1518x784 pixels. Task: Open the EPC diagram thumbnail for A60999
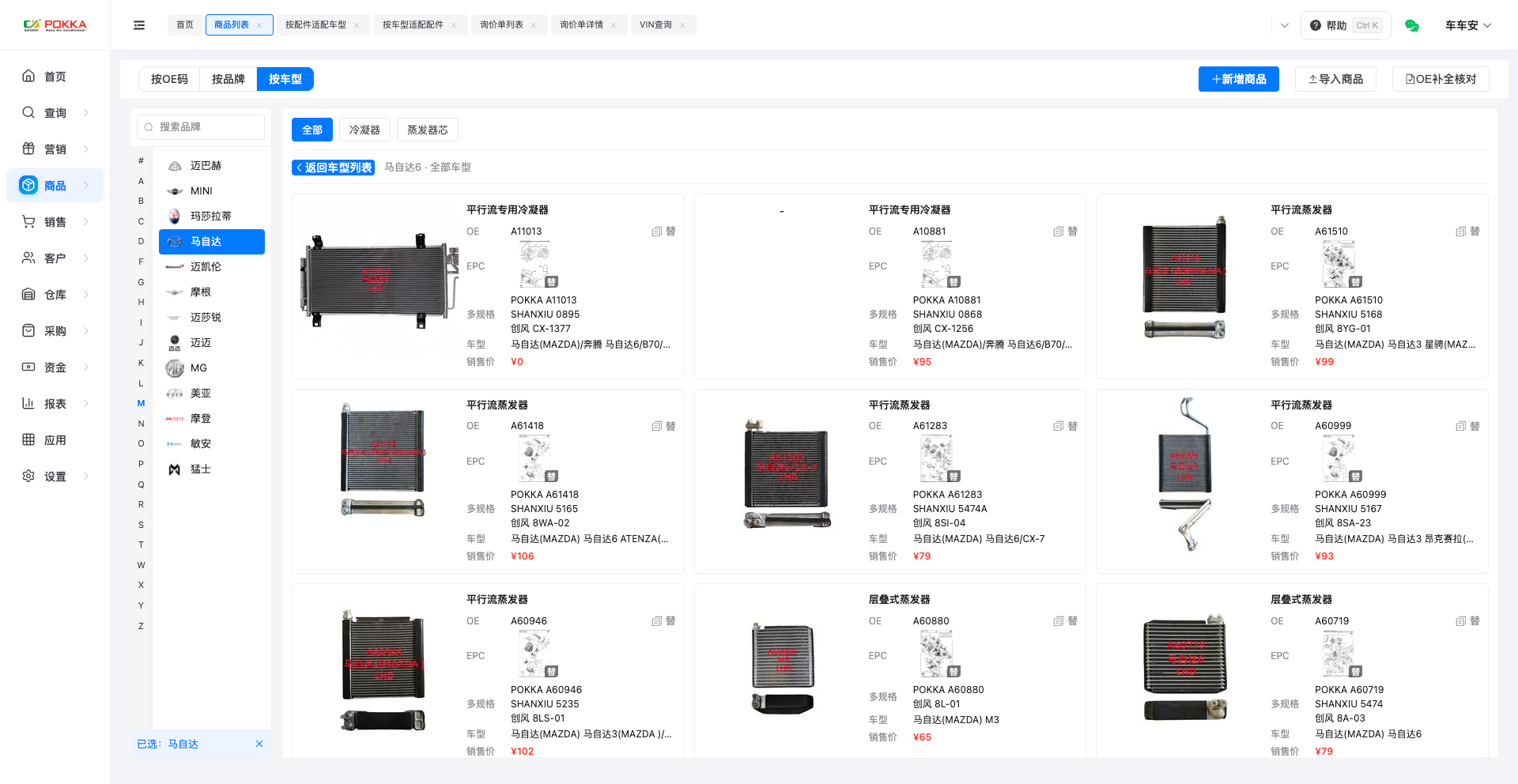click(x=1339, y=458)
